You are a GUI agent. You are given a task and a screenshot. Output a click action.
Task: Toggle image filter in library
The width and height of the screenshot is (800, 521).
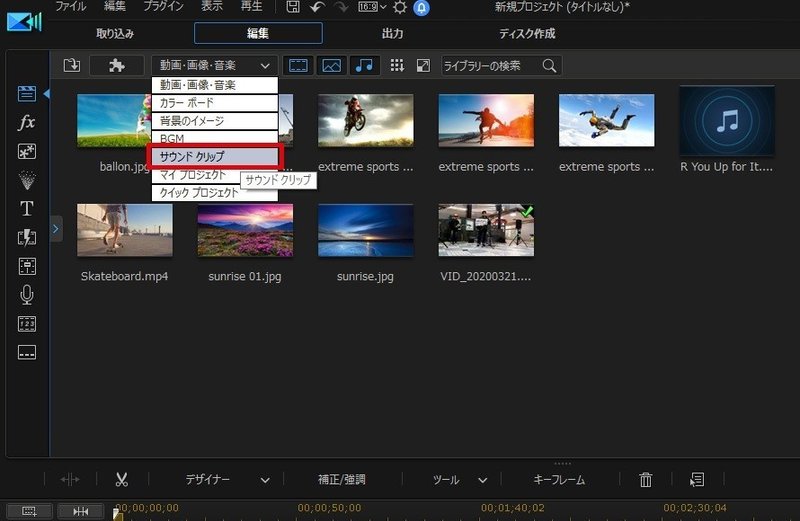click(x=332, y=65)
